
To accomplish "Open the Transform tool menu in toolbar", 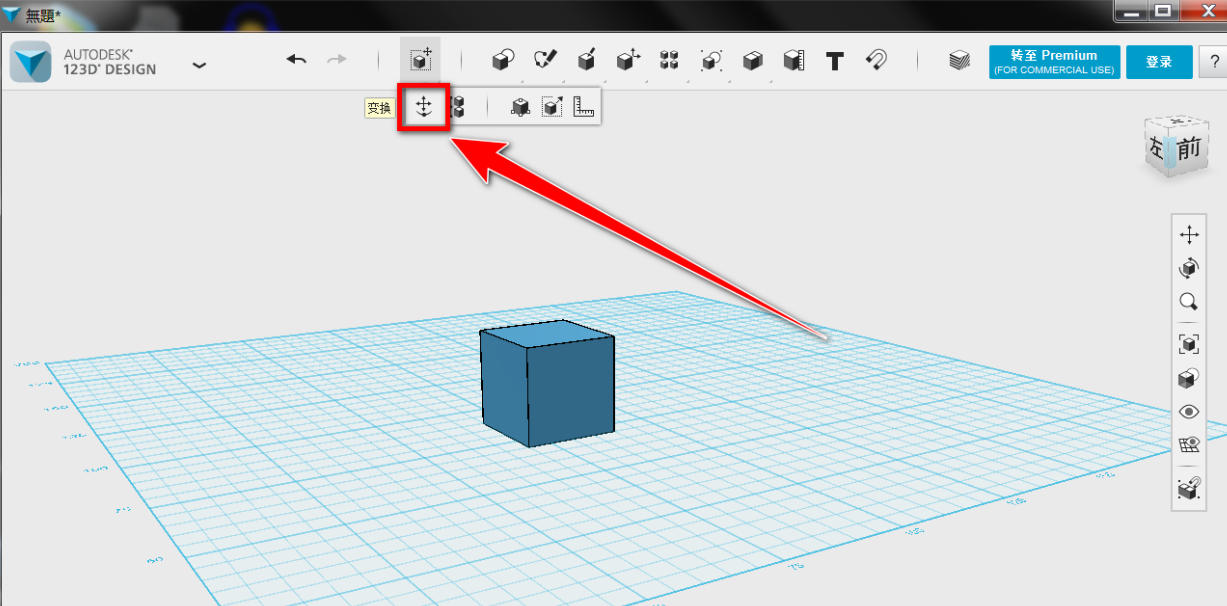I will click(421, 60).
